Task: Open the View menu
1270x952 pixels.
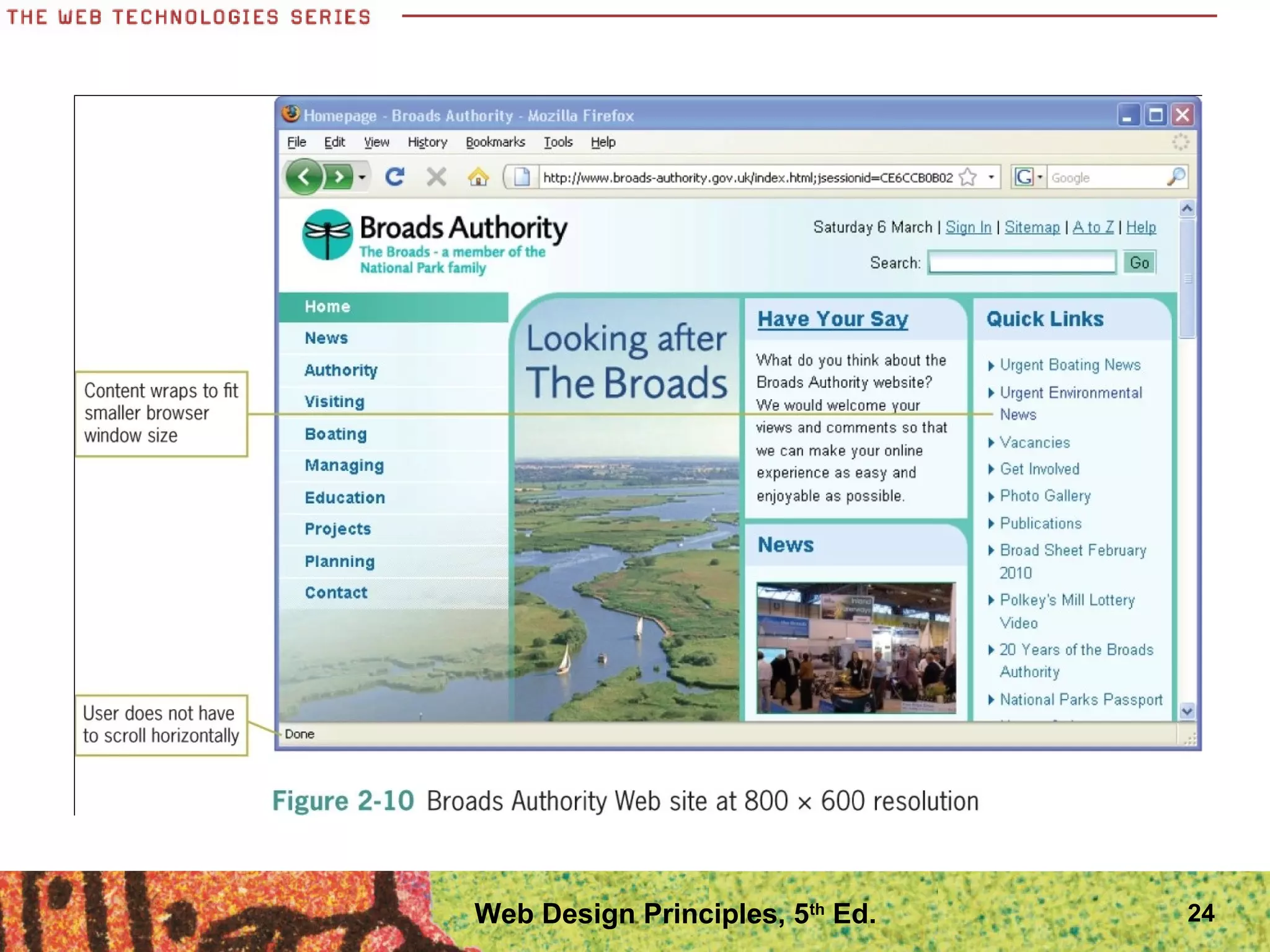Action: (376, 142)
